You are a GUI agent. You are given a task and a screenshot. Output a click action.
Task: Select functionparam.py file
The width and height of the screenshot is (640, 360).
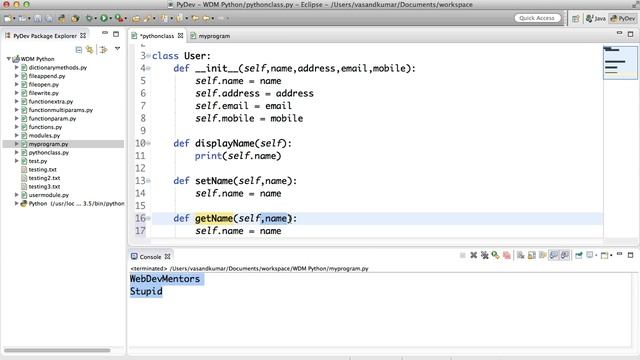point(52,118)
